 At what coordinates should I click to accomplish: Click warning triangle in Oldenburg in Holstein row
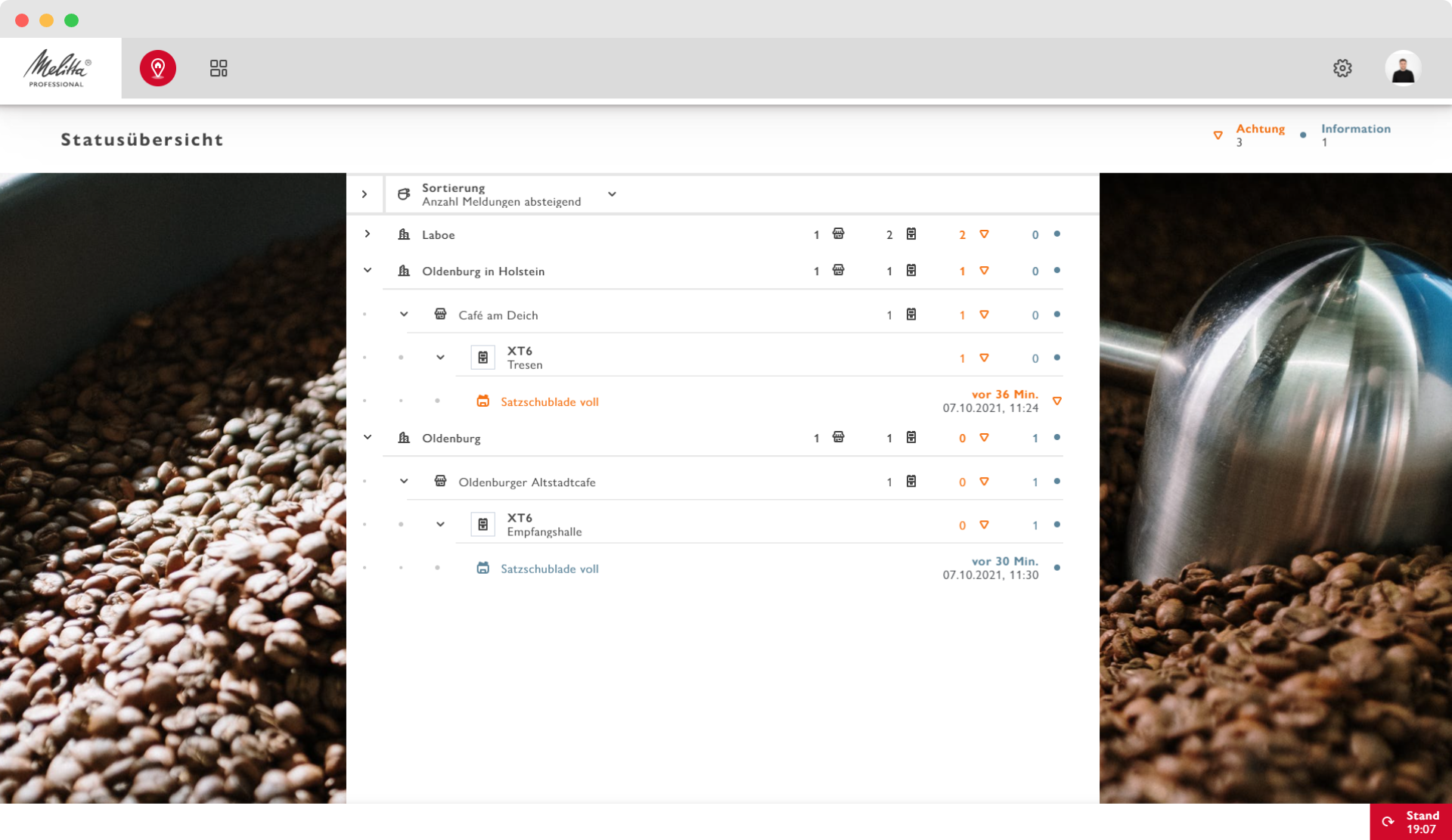tap(984, 271)
